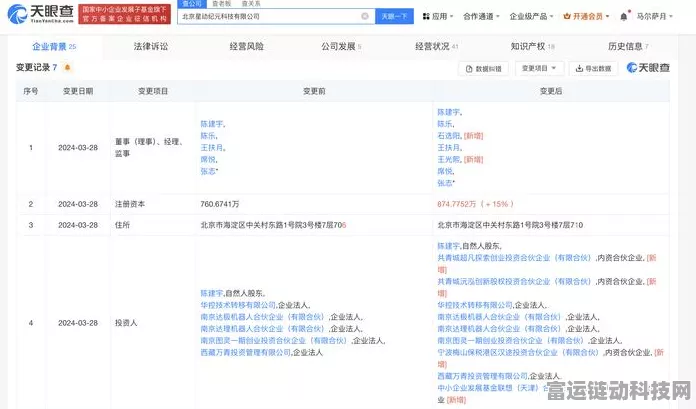
Task: Open the 开通会员 membership dropdown
Action: [586, 16]
